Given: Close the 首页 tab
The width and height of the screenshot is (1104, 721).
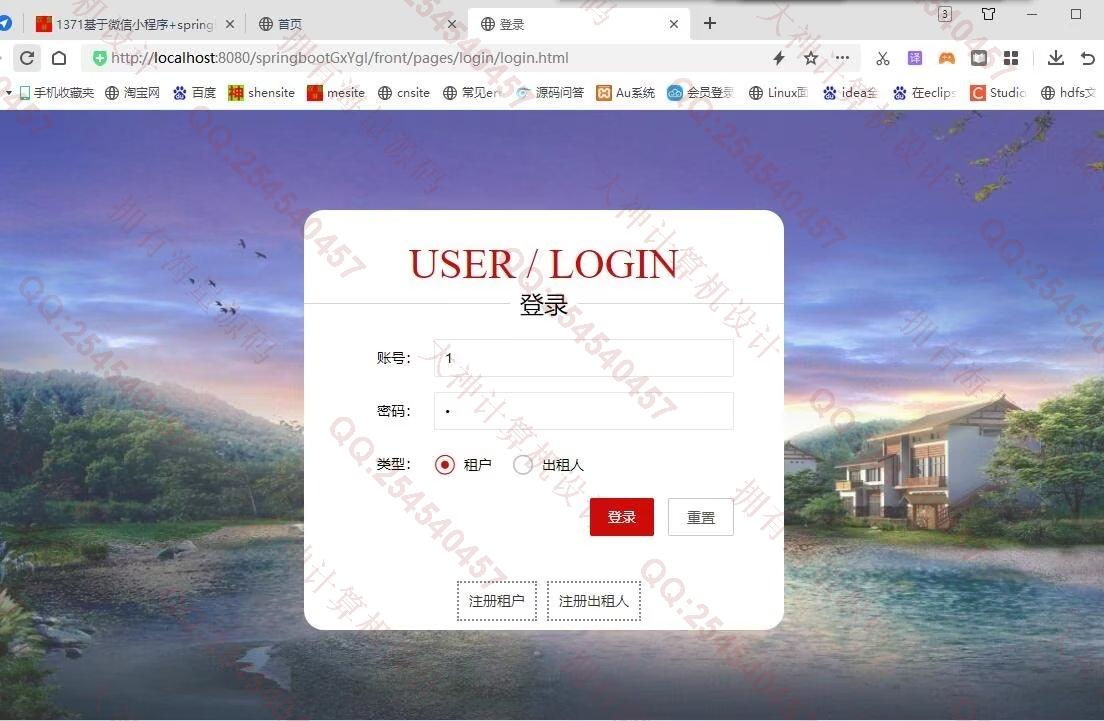Looking at the screenshot, I should 452,24.
